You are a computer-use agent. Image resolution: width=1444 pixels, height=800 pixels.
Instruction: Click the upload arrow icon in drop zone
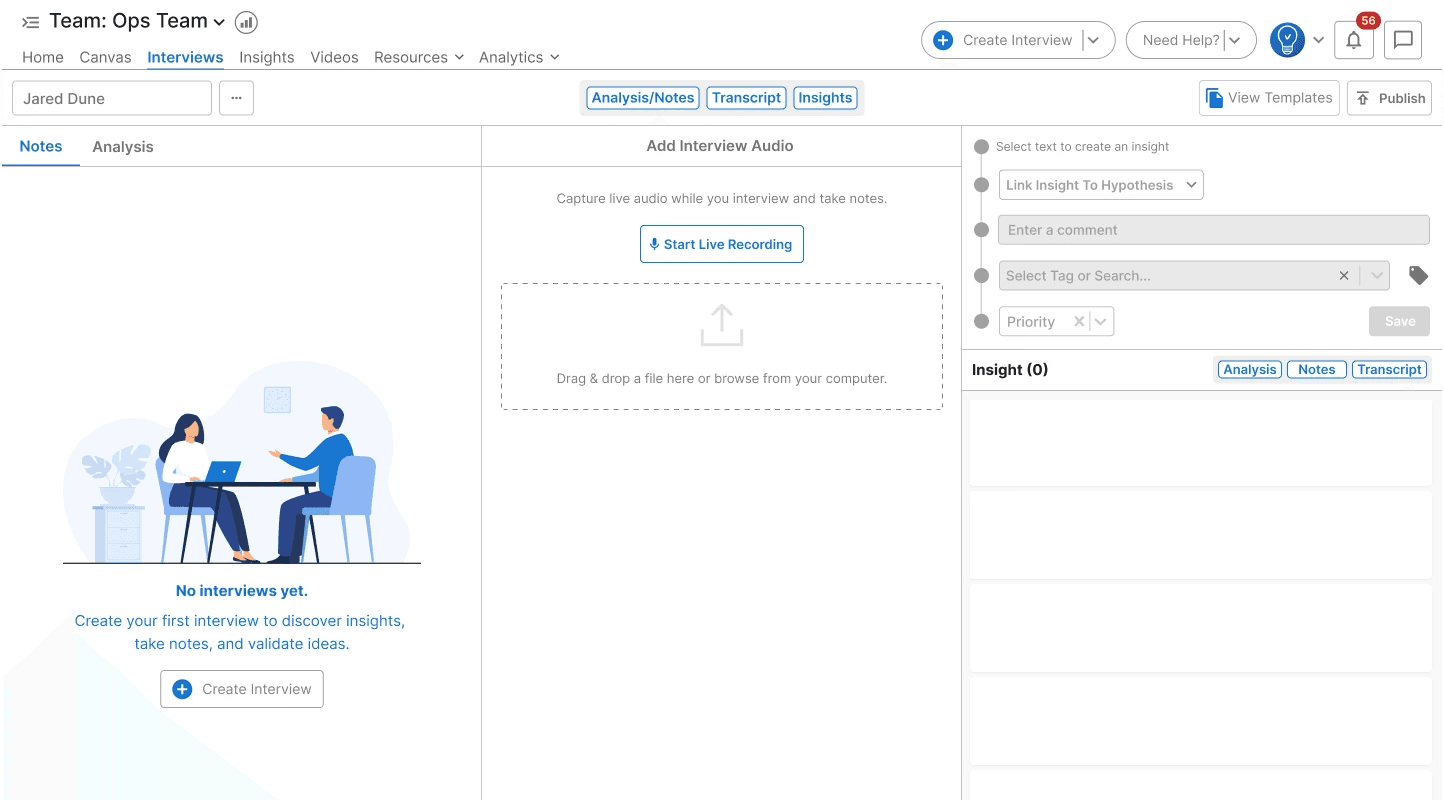(x=722, y=325)
